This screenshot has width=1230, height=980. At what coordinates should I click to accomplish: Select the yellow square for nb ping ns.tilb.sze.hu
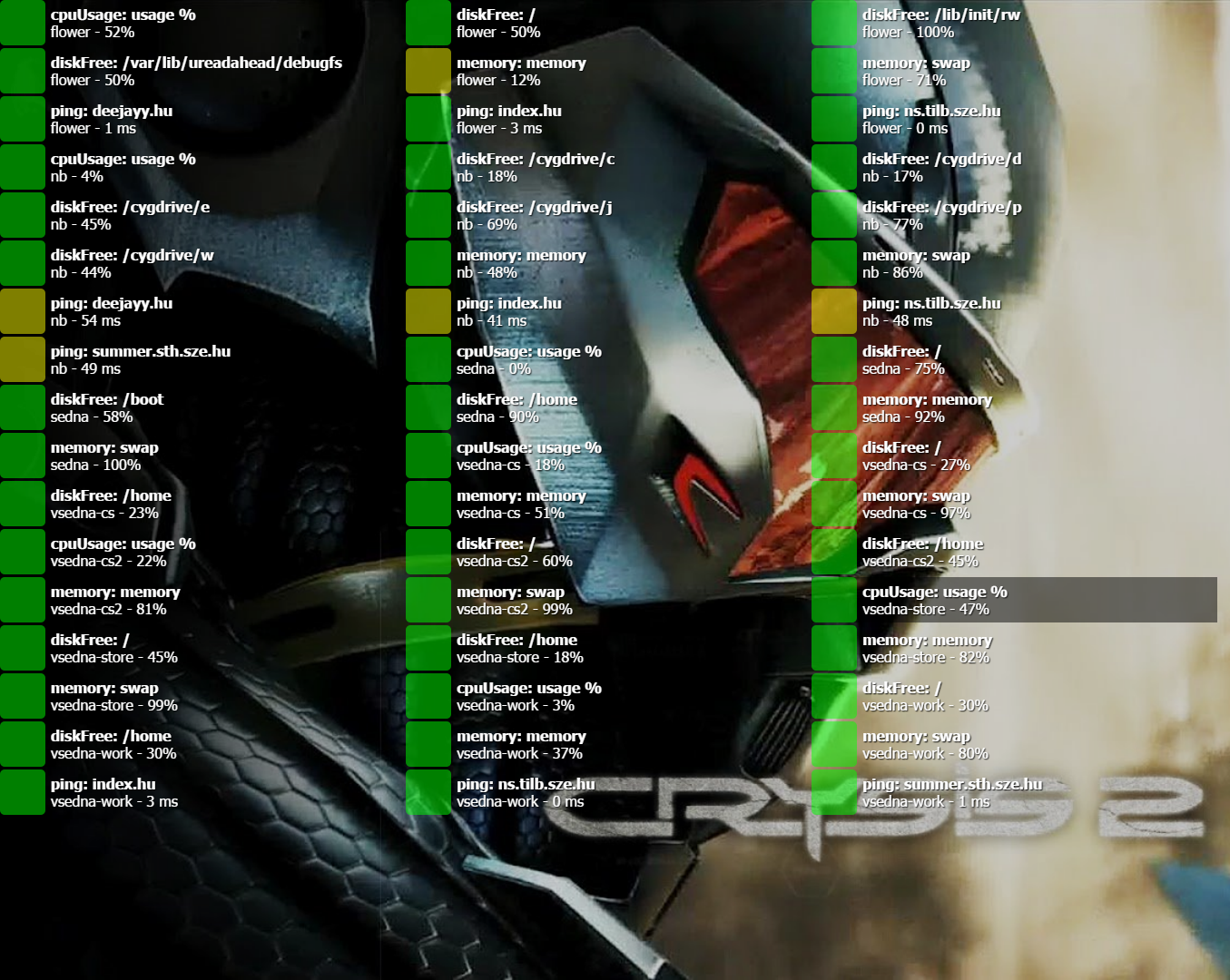(834, 311)
